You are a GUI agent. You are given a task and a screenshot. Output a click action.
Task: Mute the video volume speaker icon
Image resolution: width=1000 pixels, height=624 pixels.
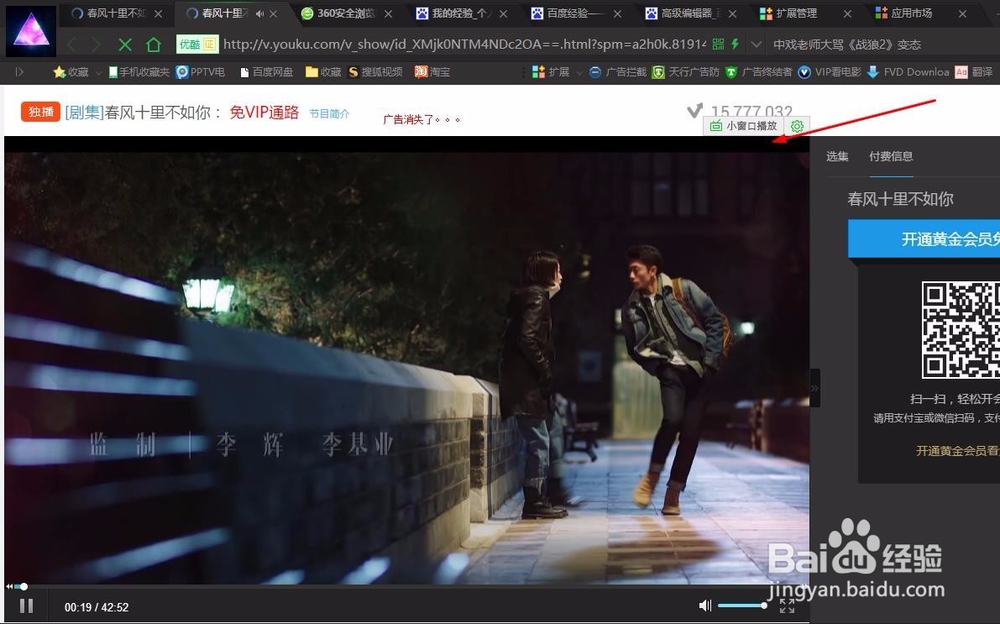705,605
